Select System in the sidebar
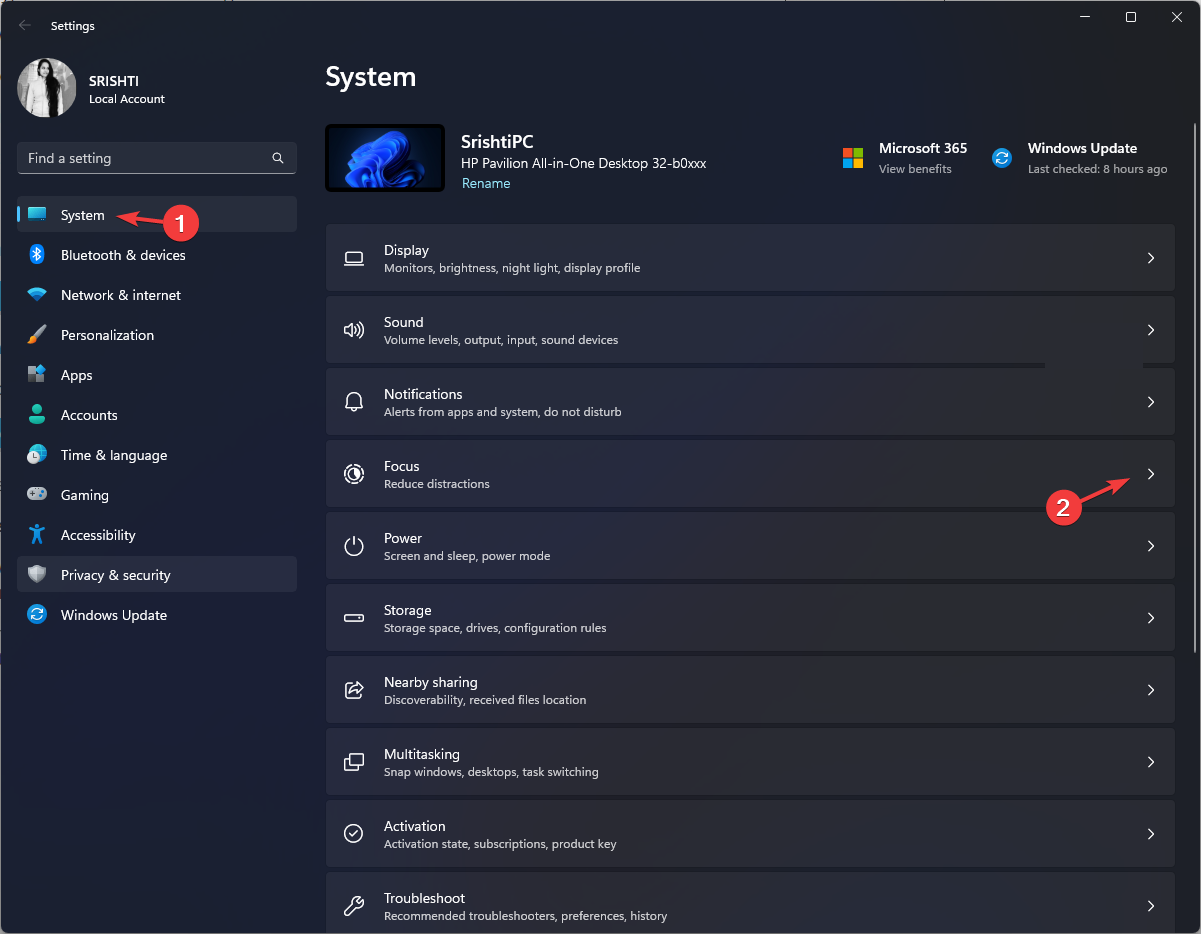This screenshot has height=934, width=1201. (157, 215)
